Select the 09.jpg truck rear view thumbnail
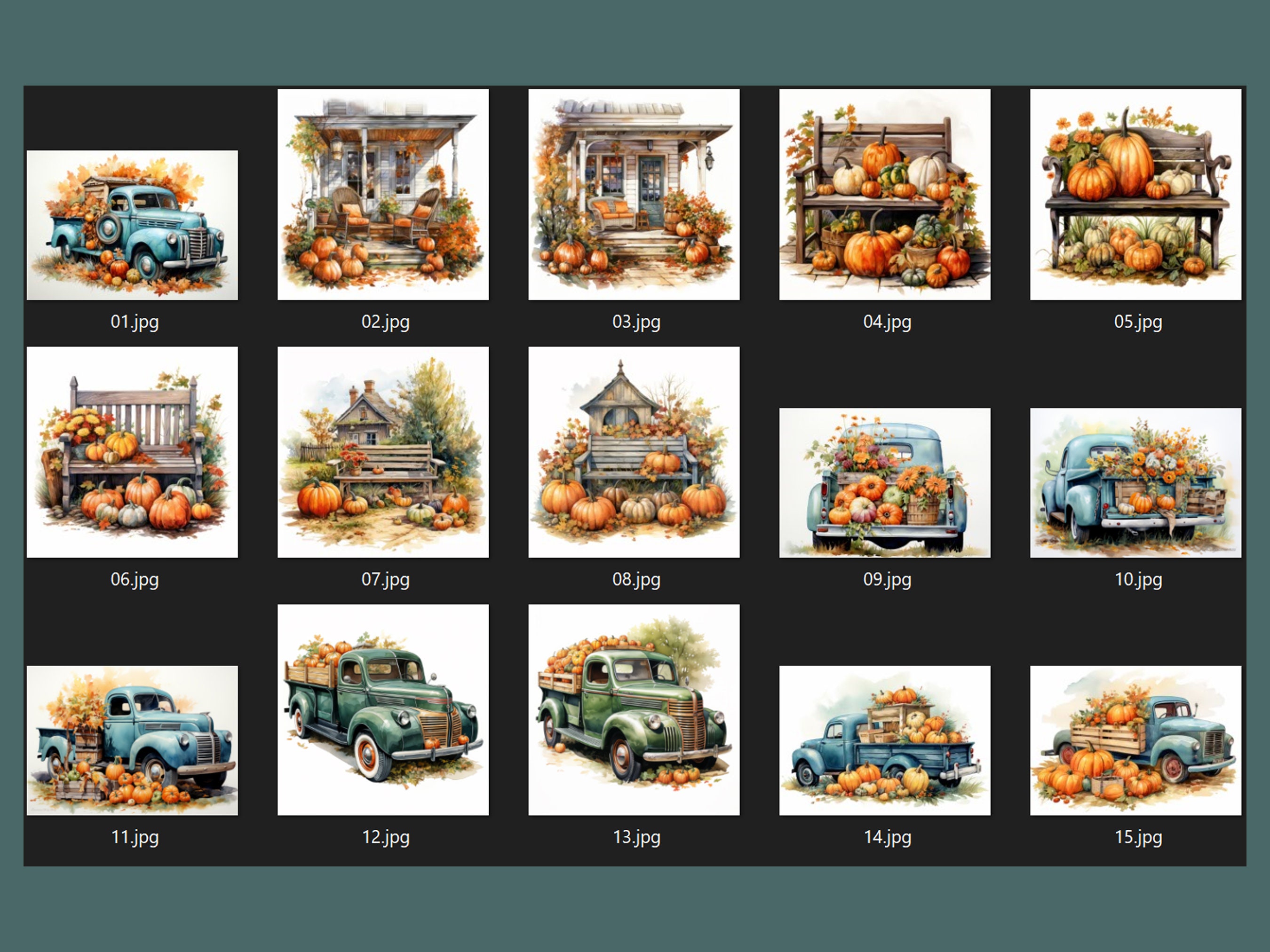This screenshot has width=1270, height=952. [885, 483]
